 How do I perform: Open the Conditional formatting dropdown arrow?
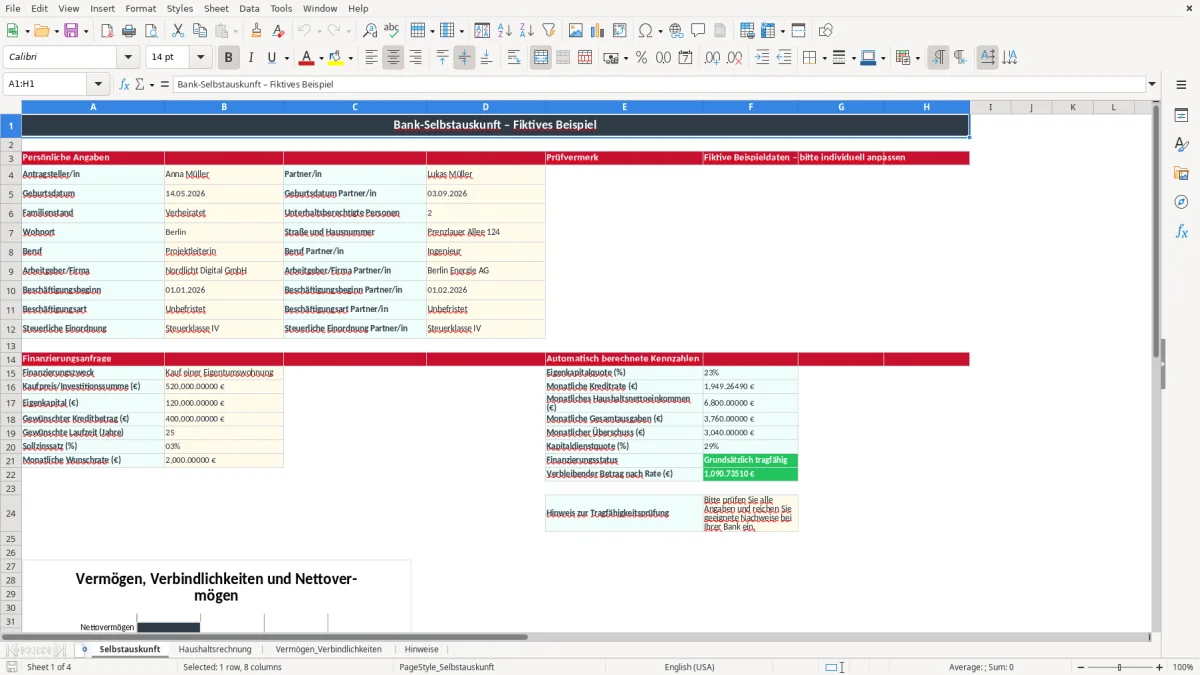[x=917, y=58]
